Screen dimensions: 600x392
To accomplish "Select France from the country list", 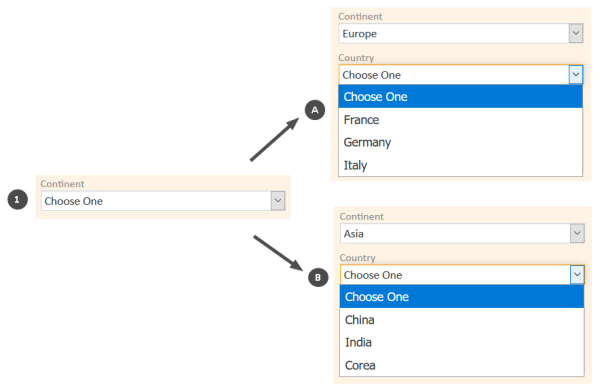I will (460, 120).
